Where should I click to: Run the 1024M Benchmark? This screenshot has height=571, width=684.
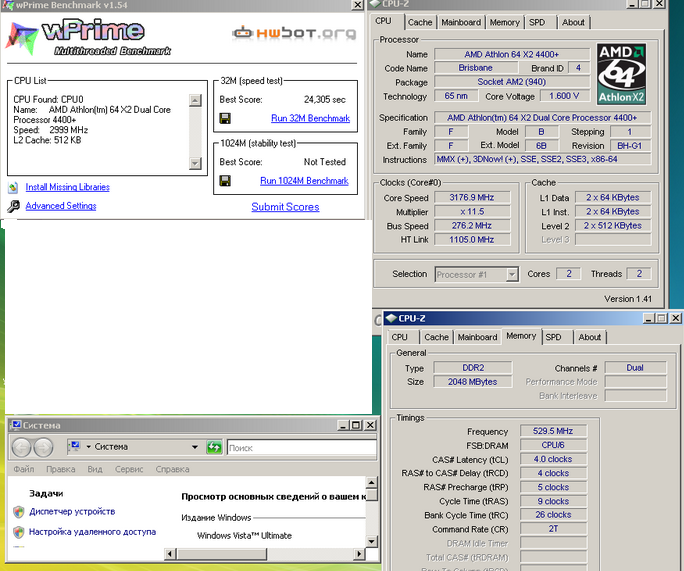[x=304, y=181]
